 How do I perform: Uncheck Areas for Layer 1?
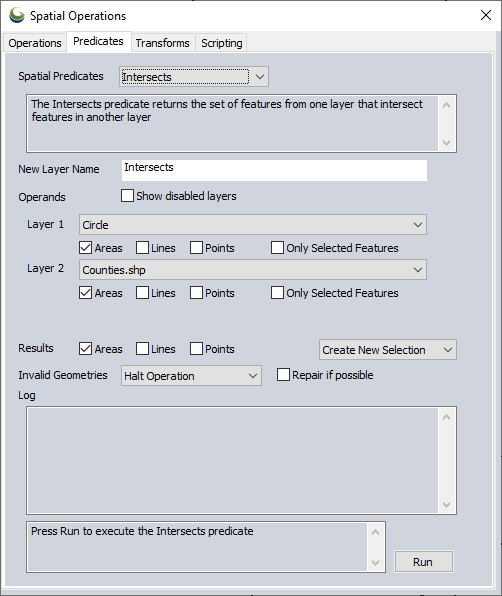[86, 248]
